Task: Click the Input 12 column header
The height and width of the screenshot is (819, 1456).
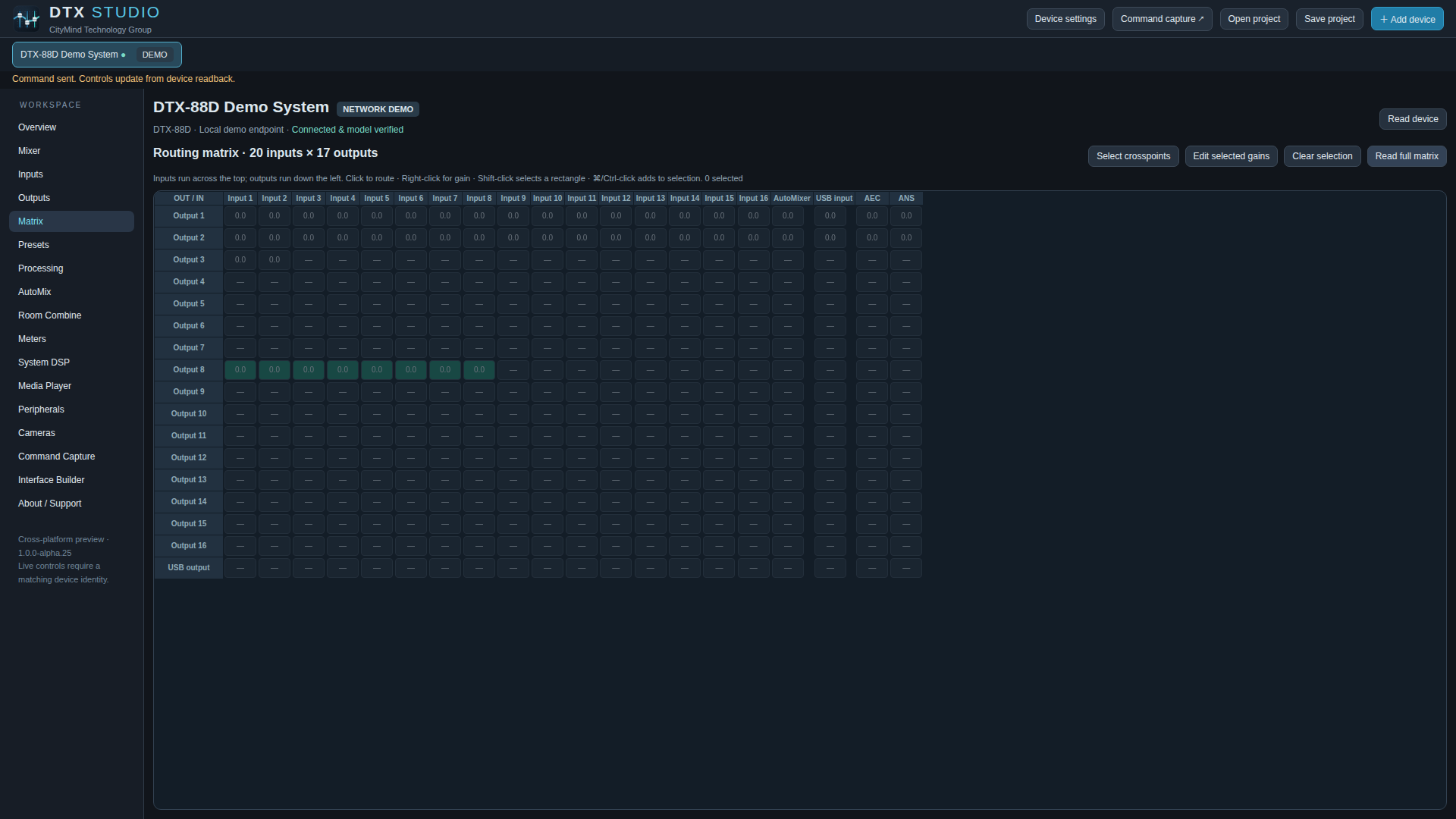Action: (x=616, y=199)
